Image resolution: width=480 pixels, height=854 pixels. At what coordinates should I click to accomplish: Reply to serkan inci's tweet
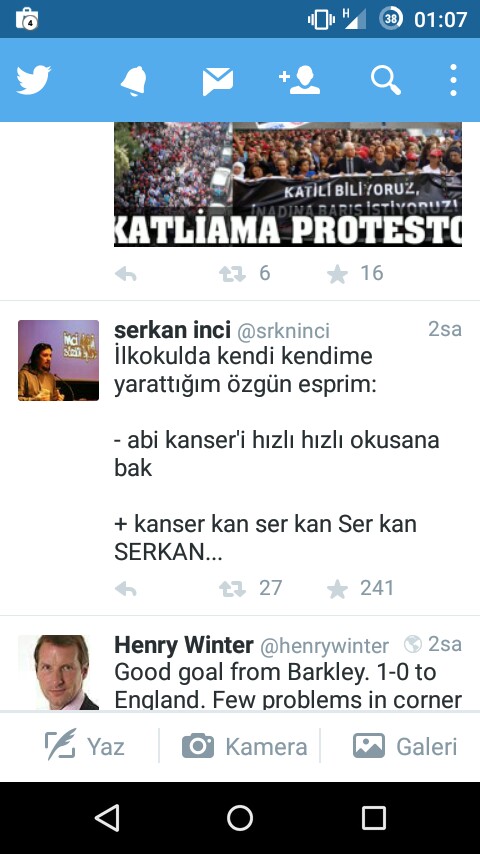click(126, 589)
